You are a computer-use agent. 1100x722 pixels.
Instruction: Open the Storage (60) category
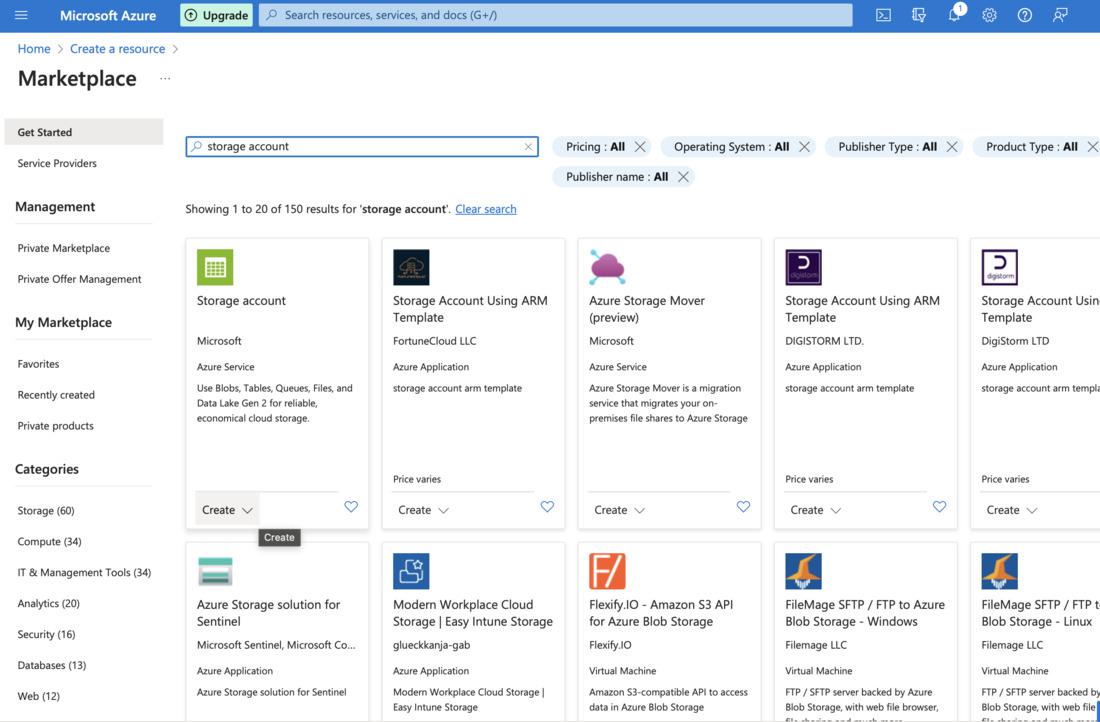[46, 511]
